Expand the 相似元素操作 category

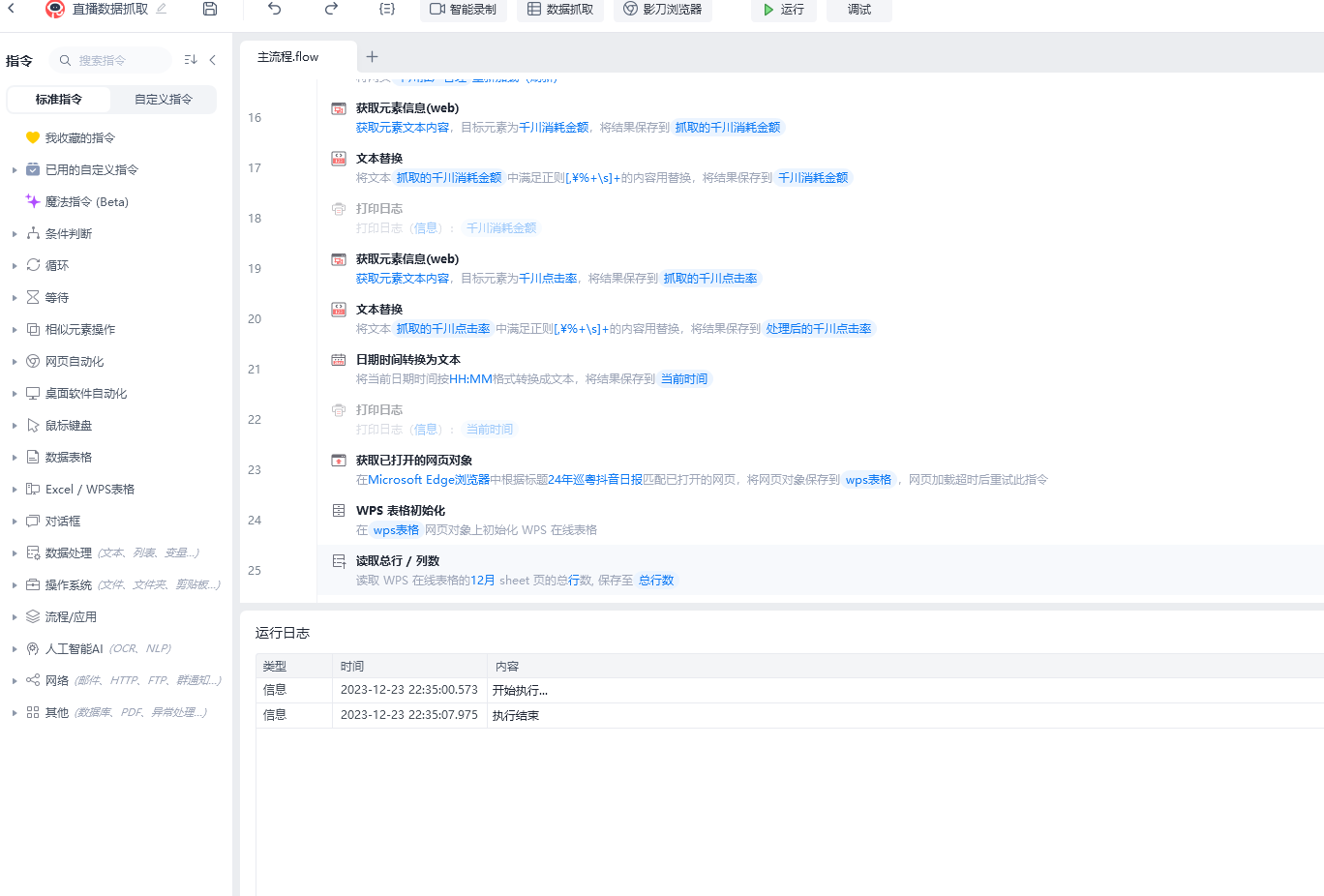[15, 330]
